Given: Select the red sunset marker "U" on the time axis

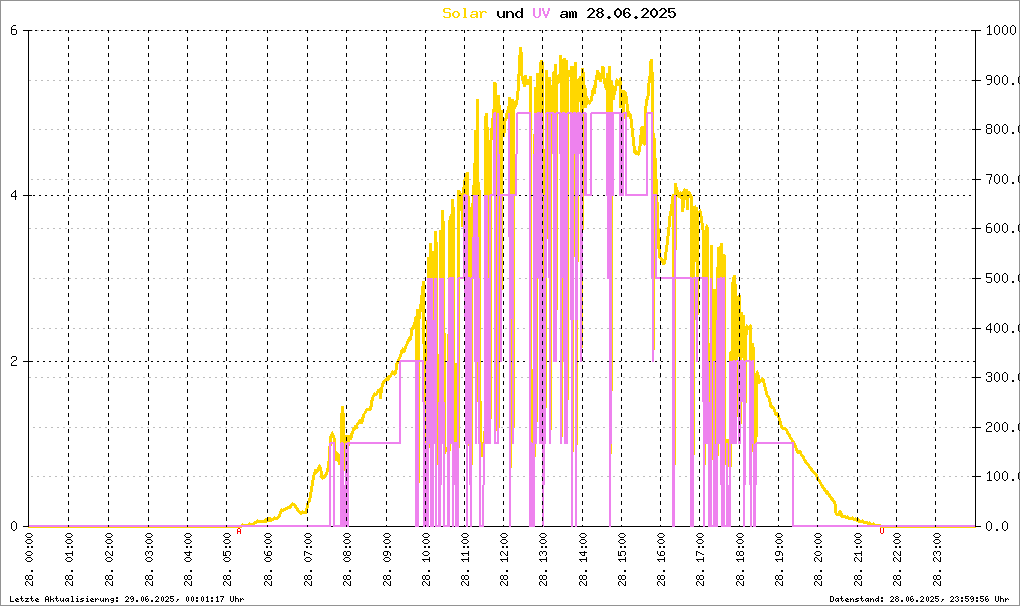Looking at the screenshot, I should 882,531.
